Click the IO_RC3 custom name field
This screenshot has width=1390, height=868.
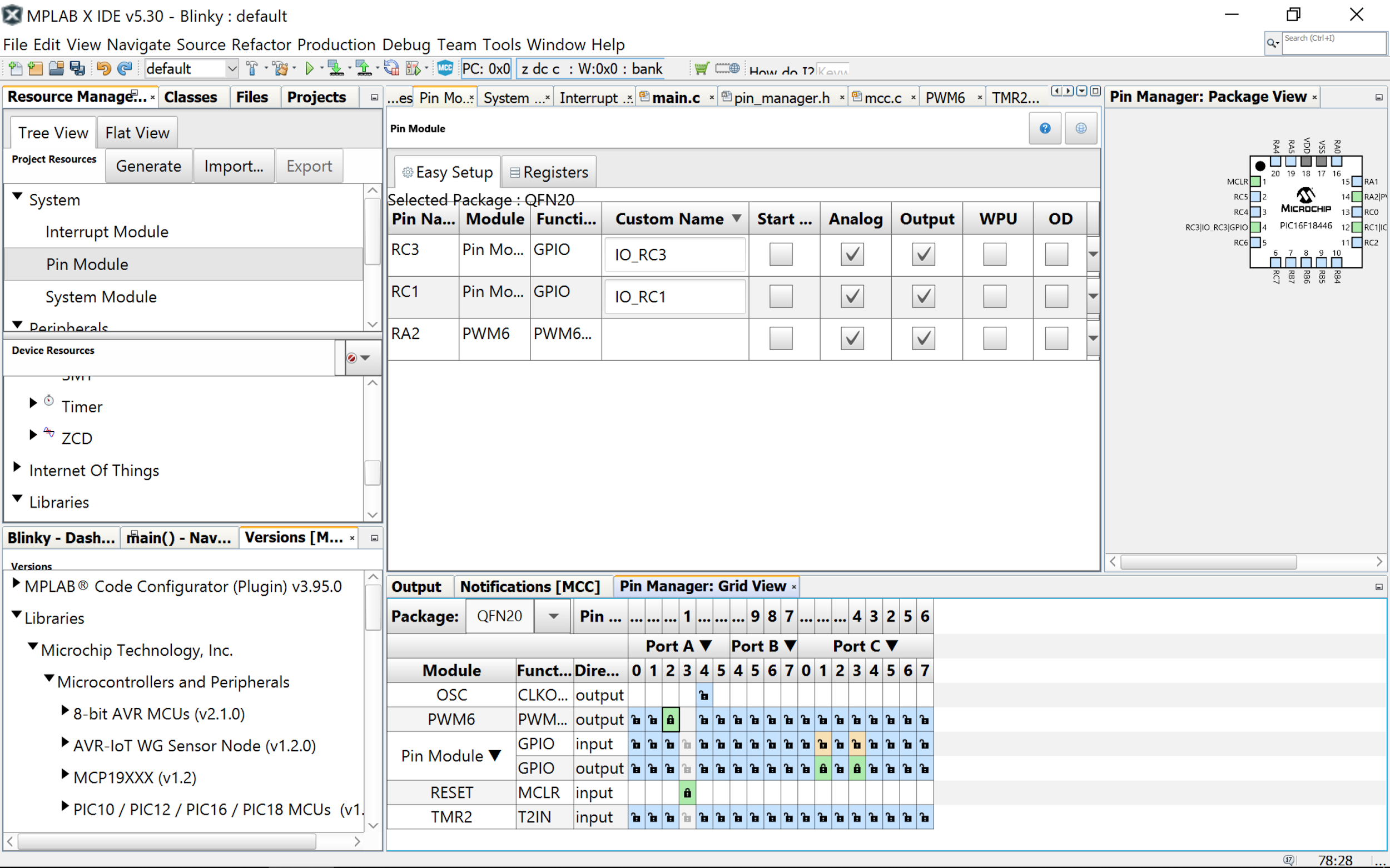[675, 255]
